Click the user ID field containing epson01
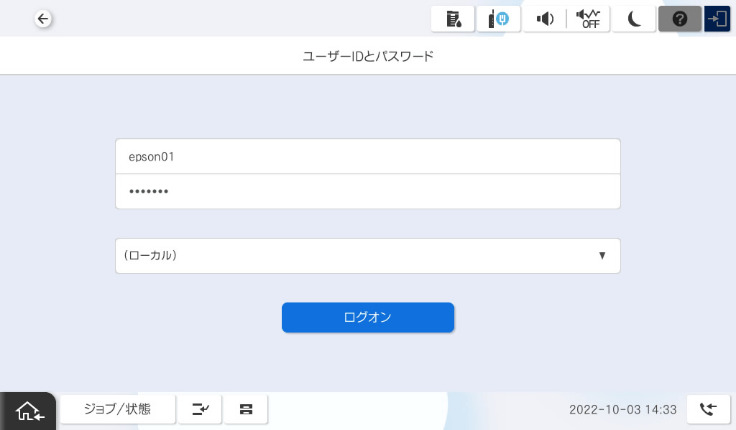Screen dimensions: 736x430 pyautogui.click(x=368, y=156)
